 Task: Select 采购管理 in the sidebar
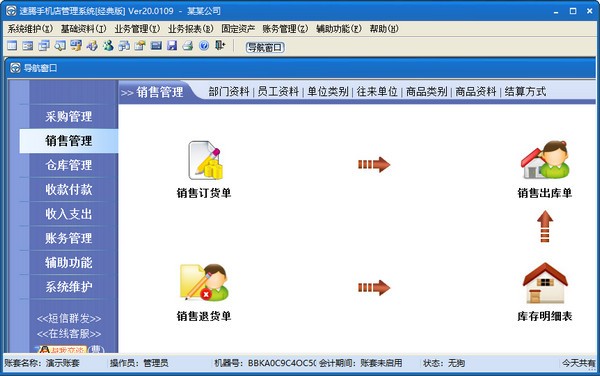69,116
